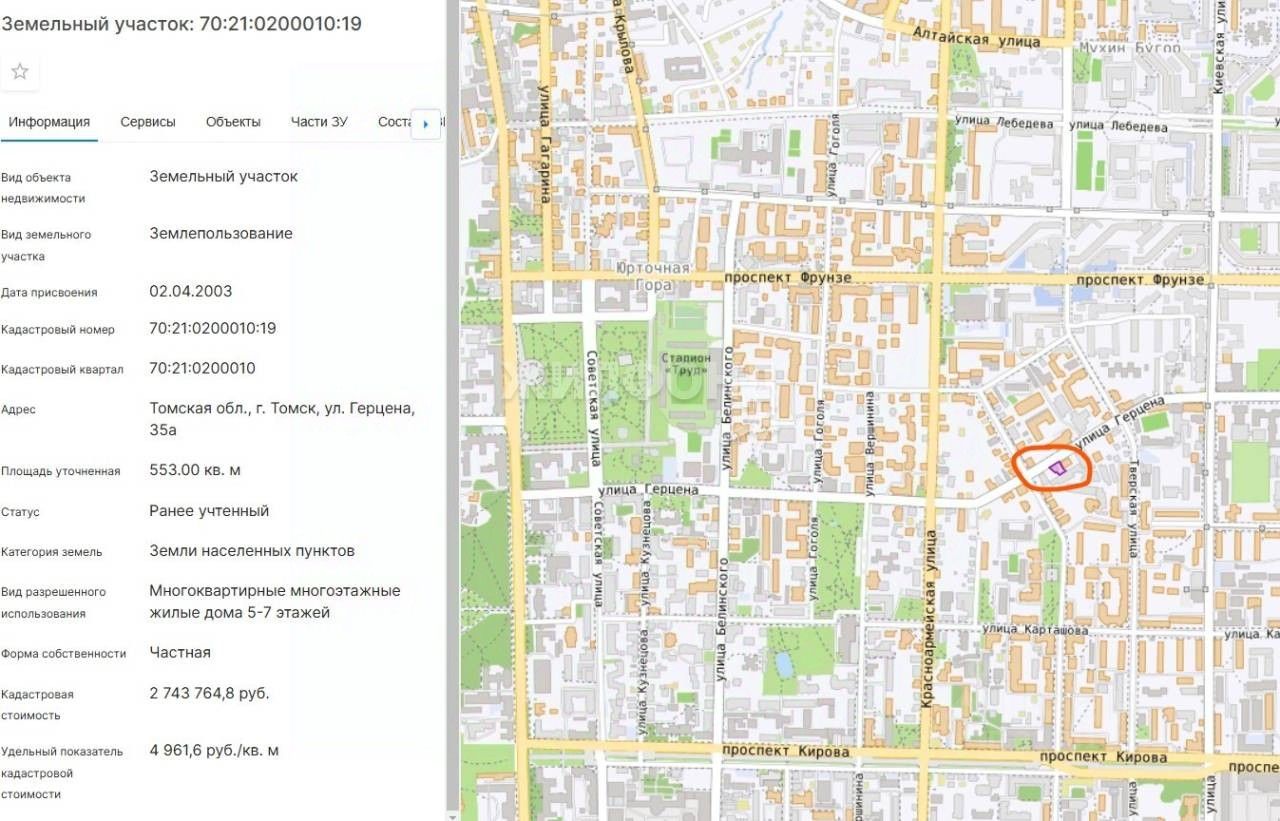Select the status 'Ранее учтенный'
The height and width of the screenshot is (821, 1280).
[209, 511]
